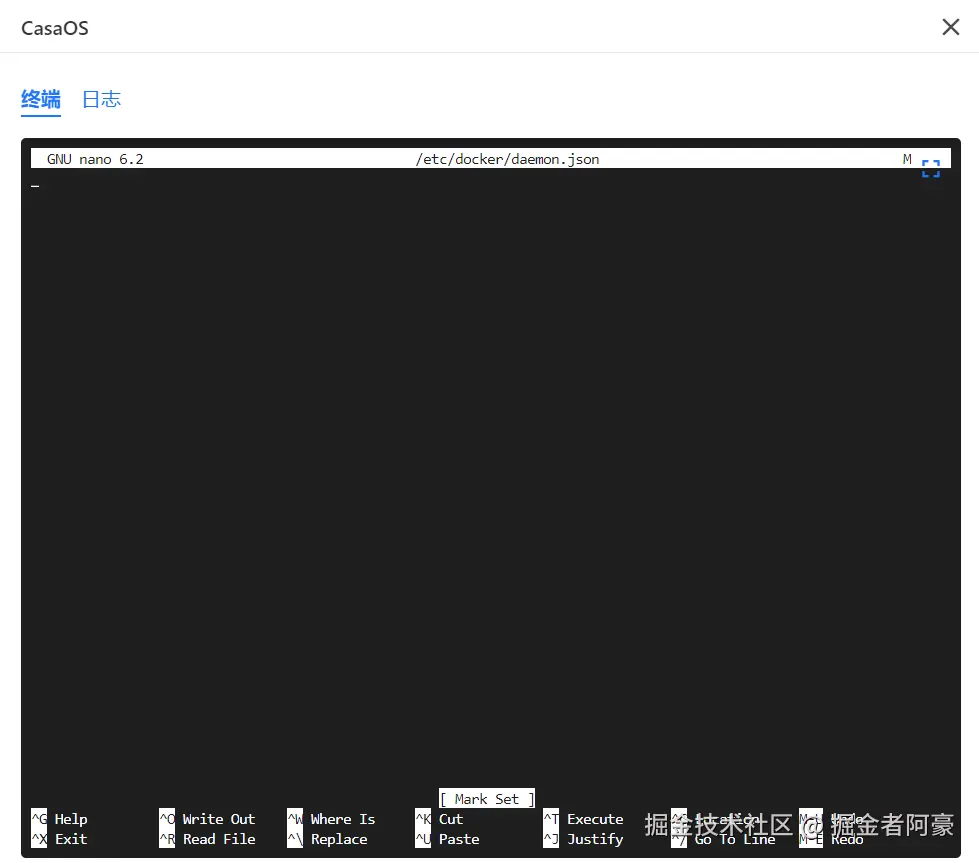Click the Where Is shortcut label
The image size is (979, 863).
(343, 819)
